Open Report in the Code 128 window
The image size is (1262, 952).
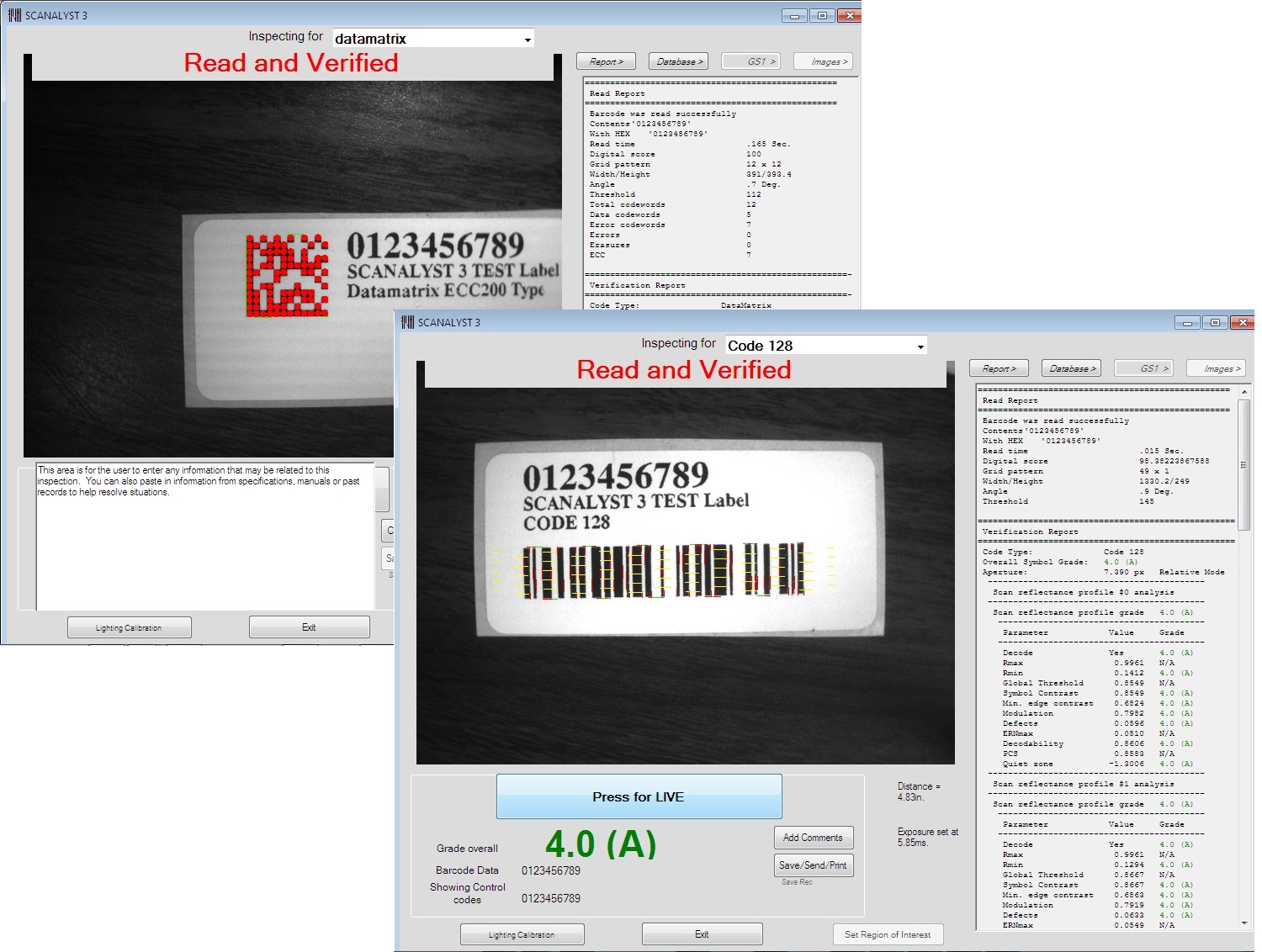click(x=999, y=368)
